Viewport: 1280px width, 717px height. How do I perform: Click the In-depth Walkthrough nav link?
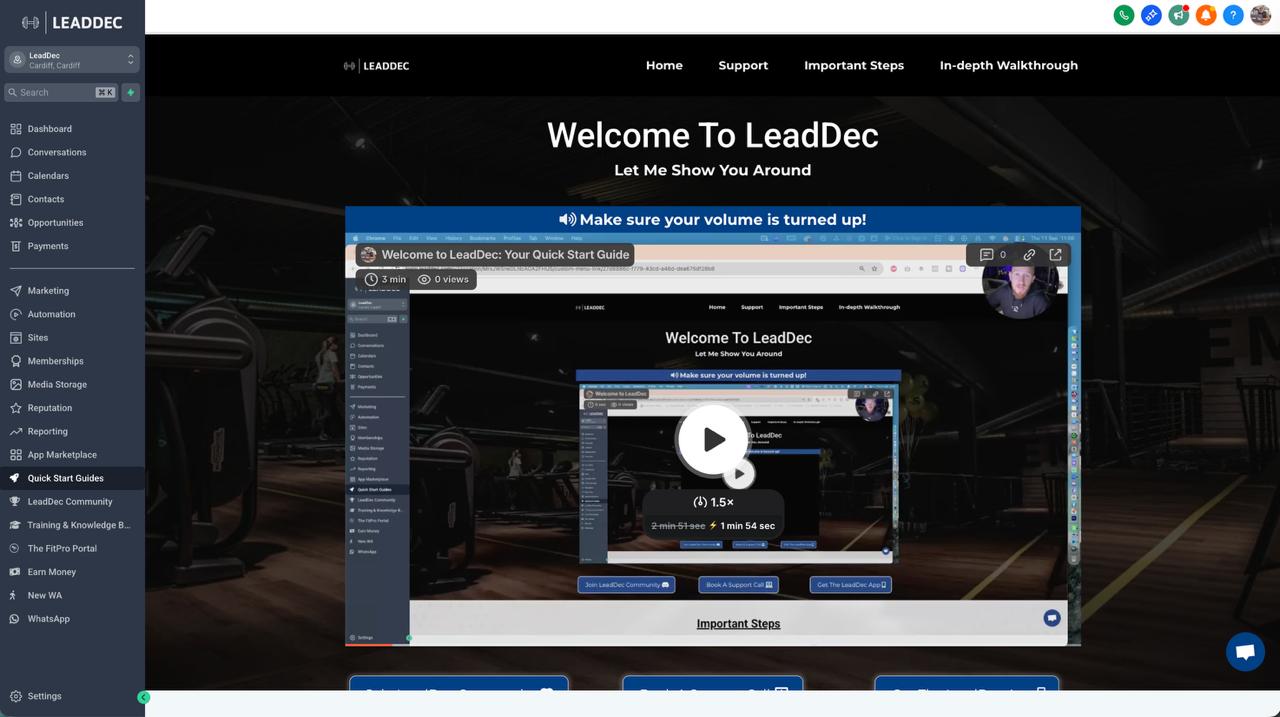point(1009,65)
